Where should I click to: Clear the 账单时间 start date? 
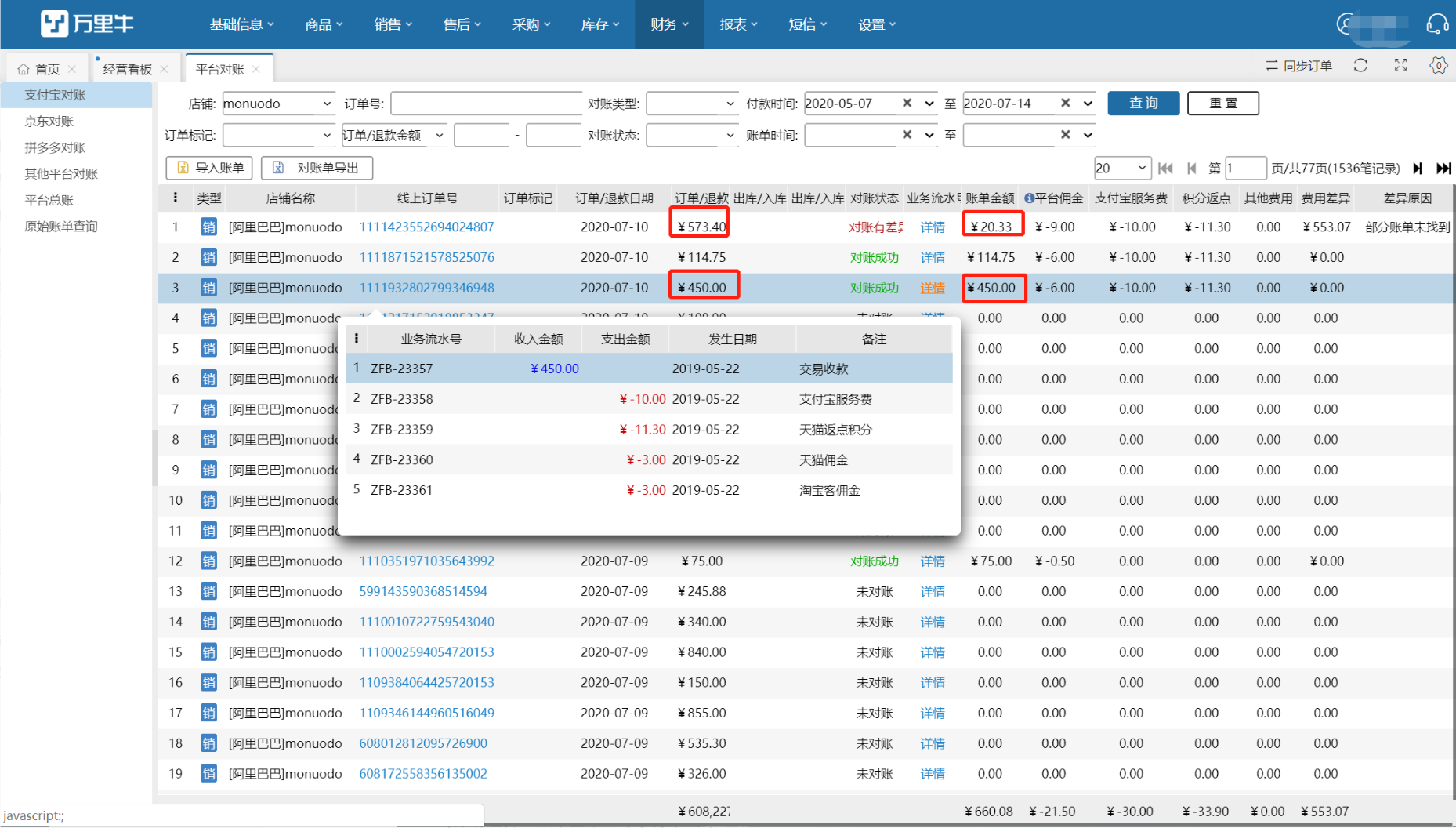click(907, 135)
